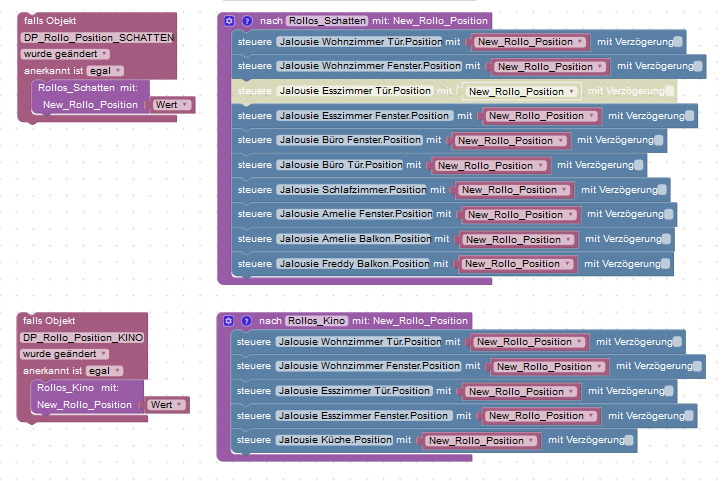Select 'Jalousie Küche.Position' object field
Screen dimensions: 725x481
[334, 440]
